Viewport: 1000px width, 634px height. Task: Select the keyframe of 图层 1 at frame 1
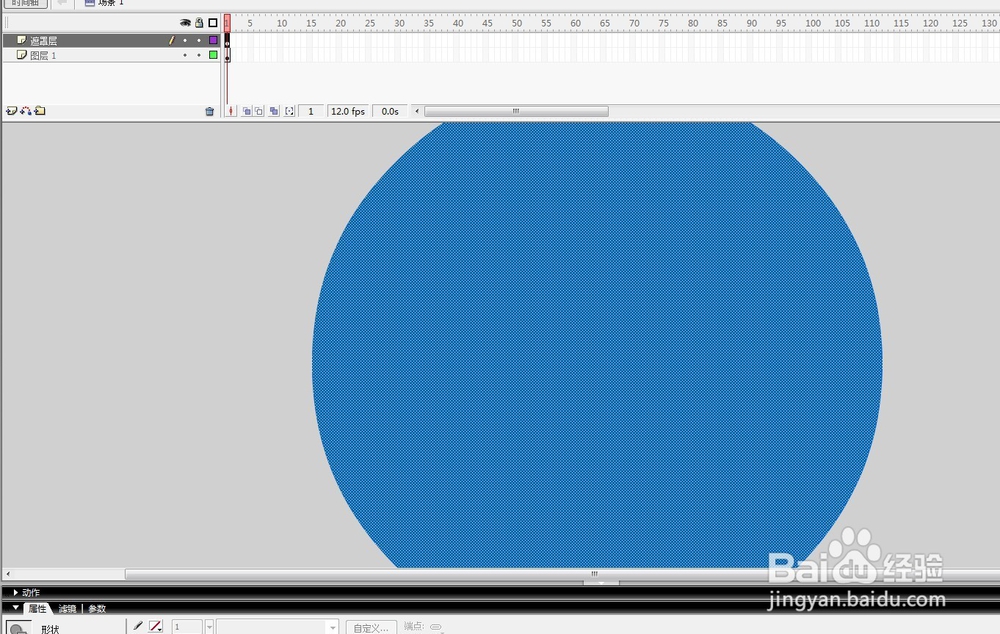point(227,55)
